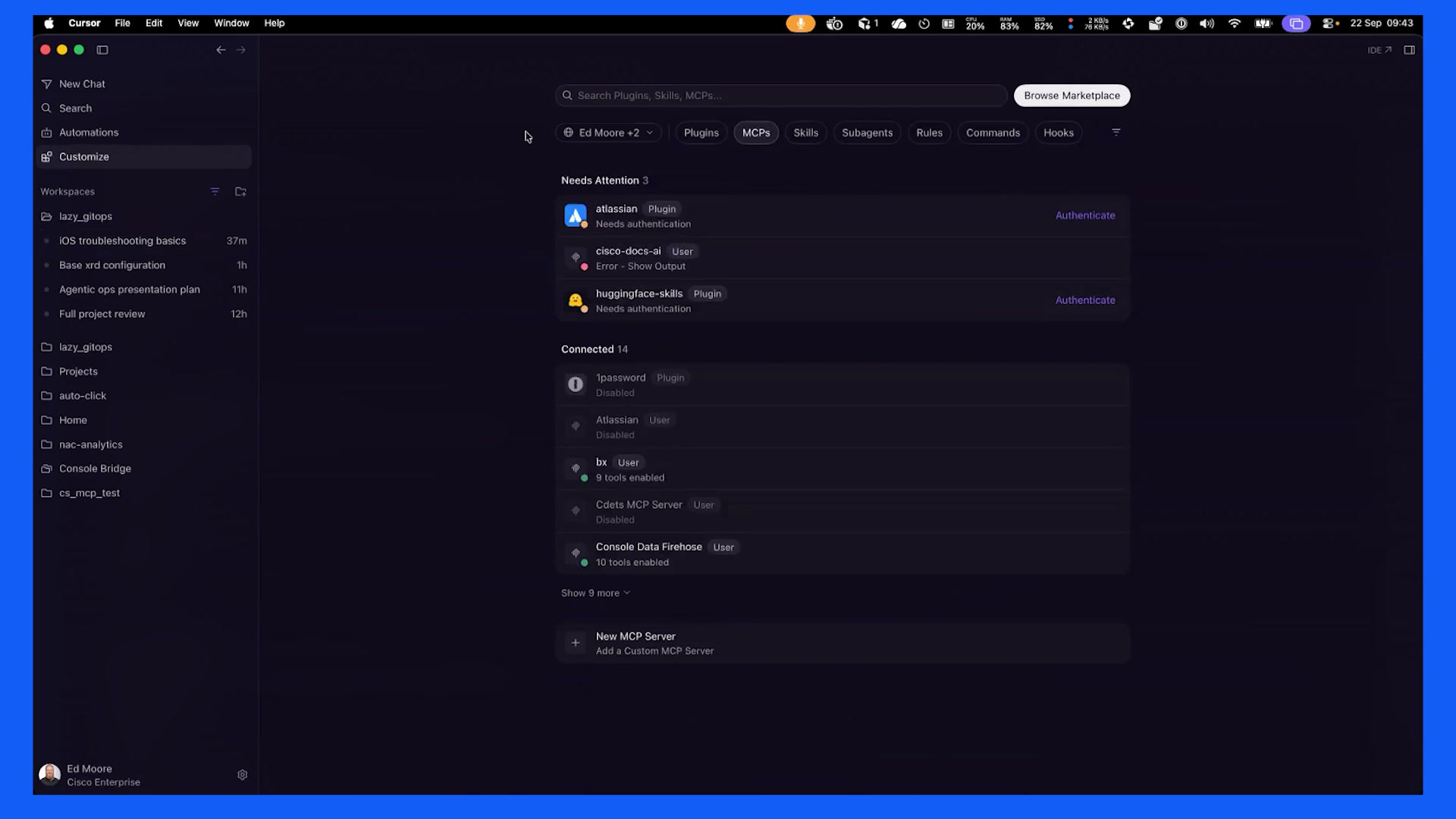Viewport: 1456px width, 819px height.
Task: Open the File menu
Action: click(122, 24)
